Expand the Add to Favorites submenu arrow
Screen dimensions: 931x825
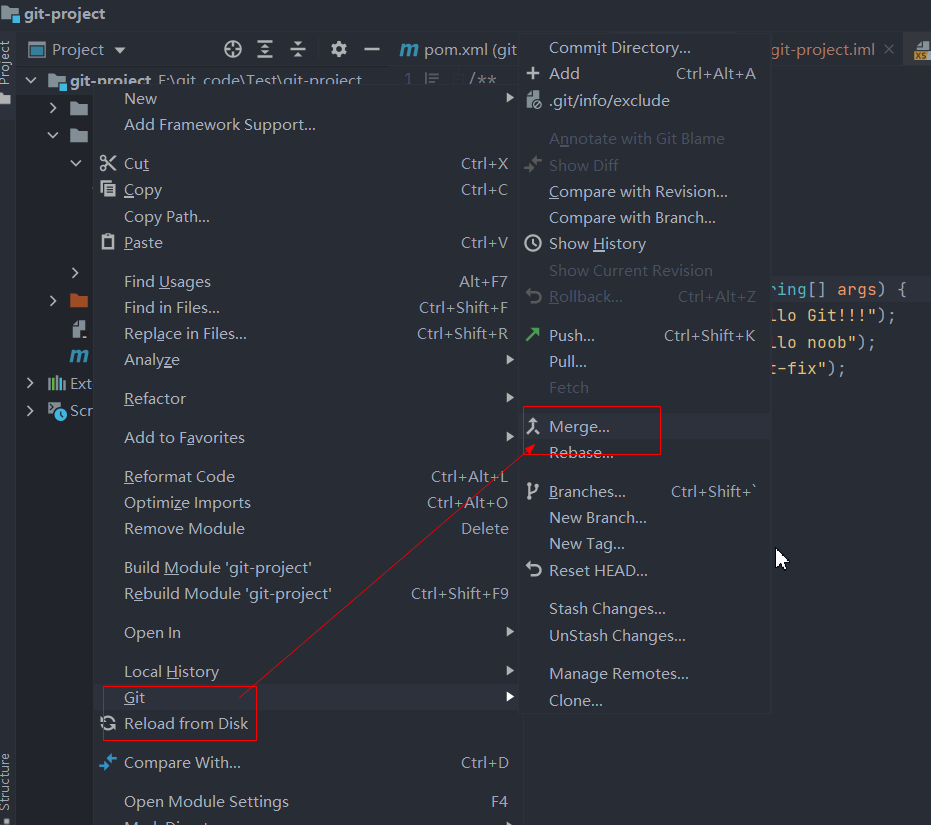509,437
